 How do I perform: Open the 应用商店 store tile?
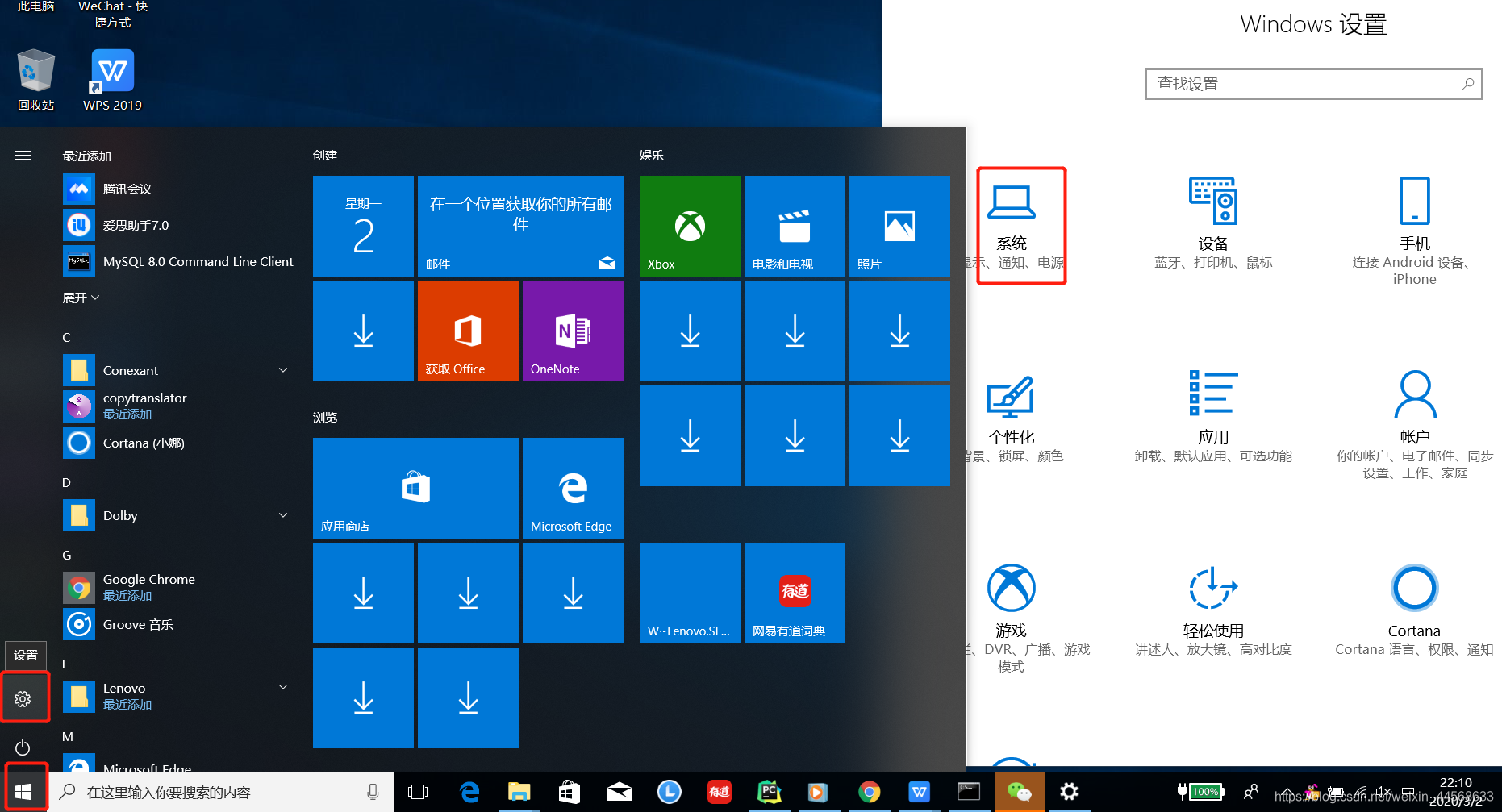click(415, 488)
